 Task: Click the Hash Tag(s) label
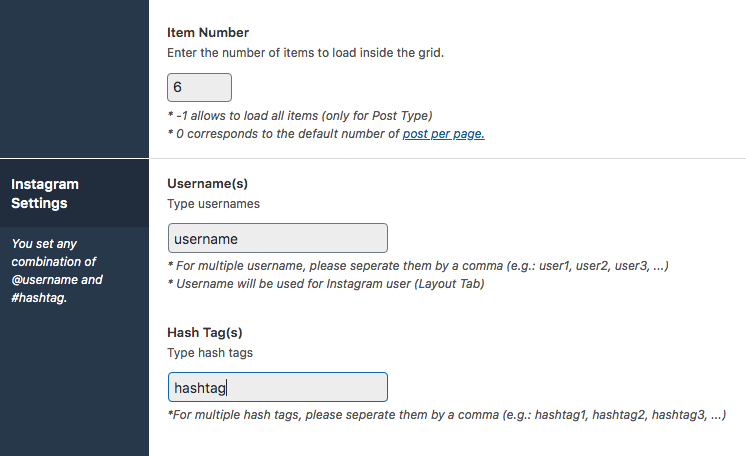tap(205, 333)
